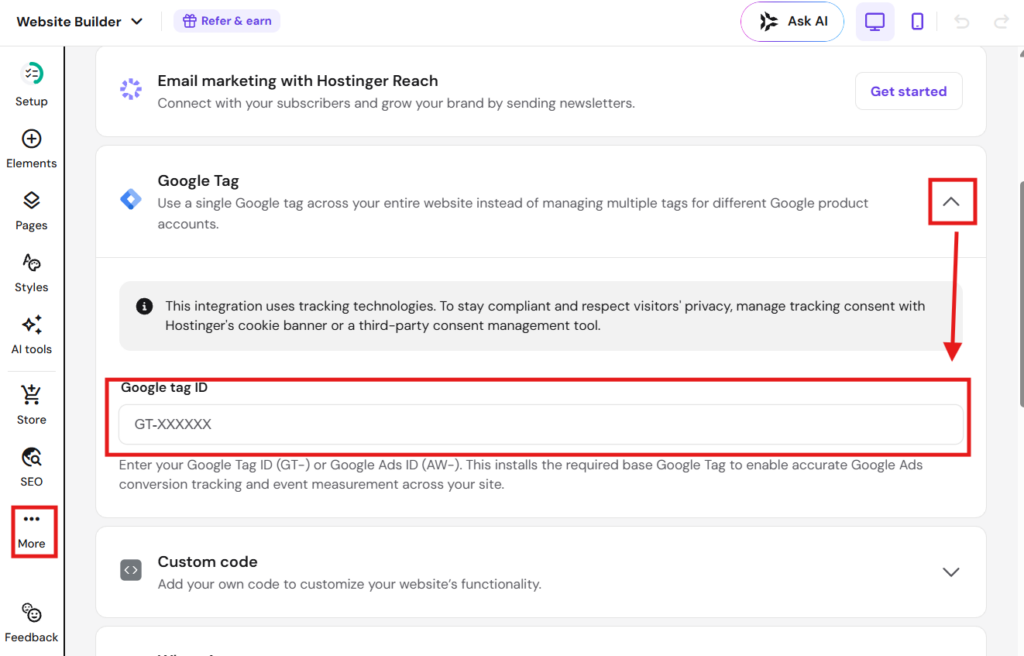Viewport: 1024px width, 656px height.
Task: Switch to mobile preview mode
Action: 917,22
